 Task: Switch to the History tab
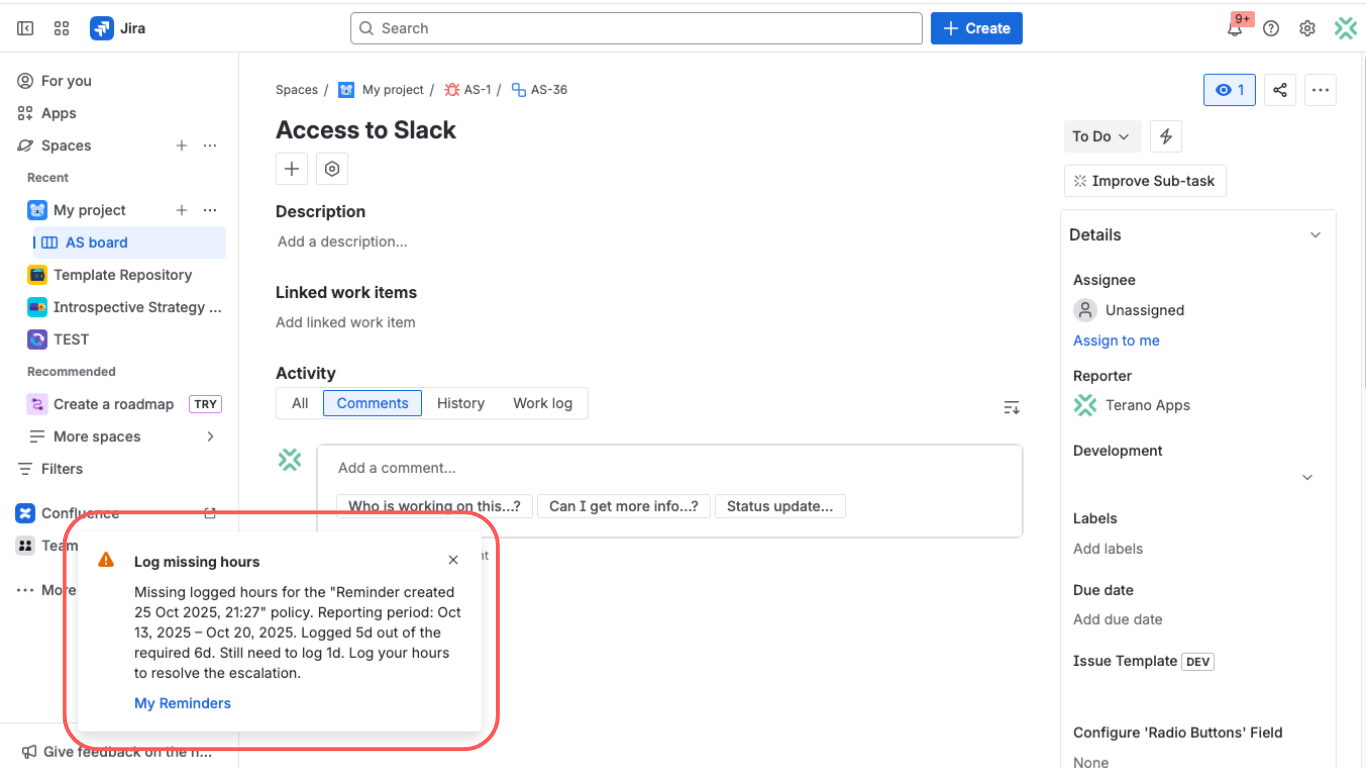click(x=460, y=403)
